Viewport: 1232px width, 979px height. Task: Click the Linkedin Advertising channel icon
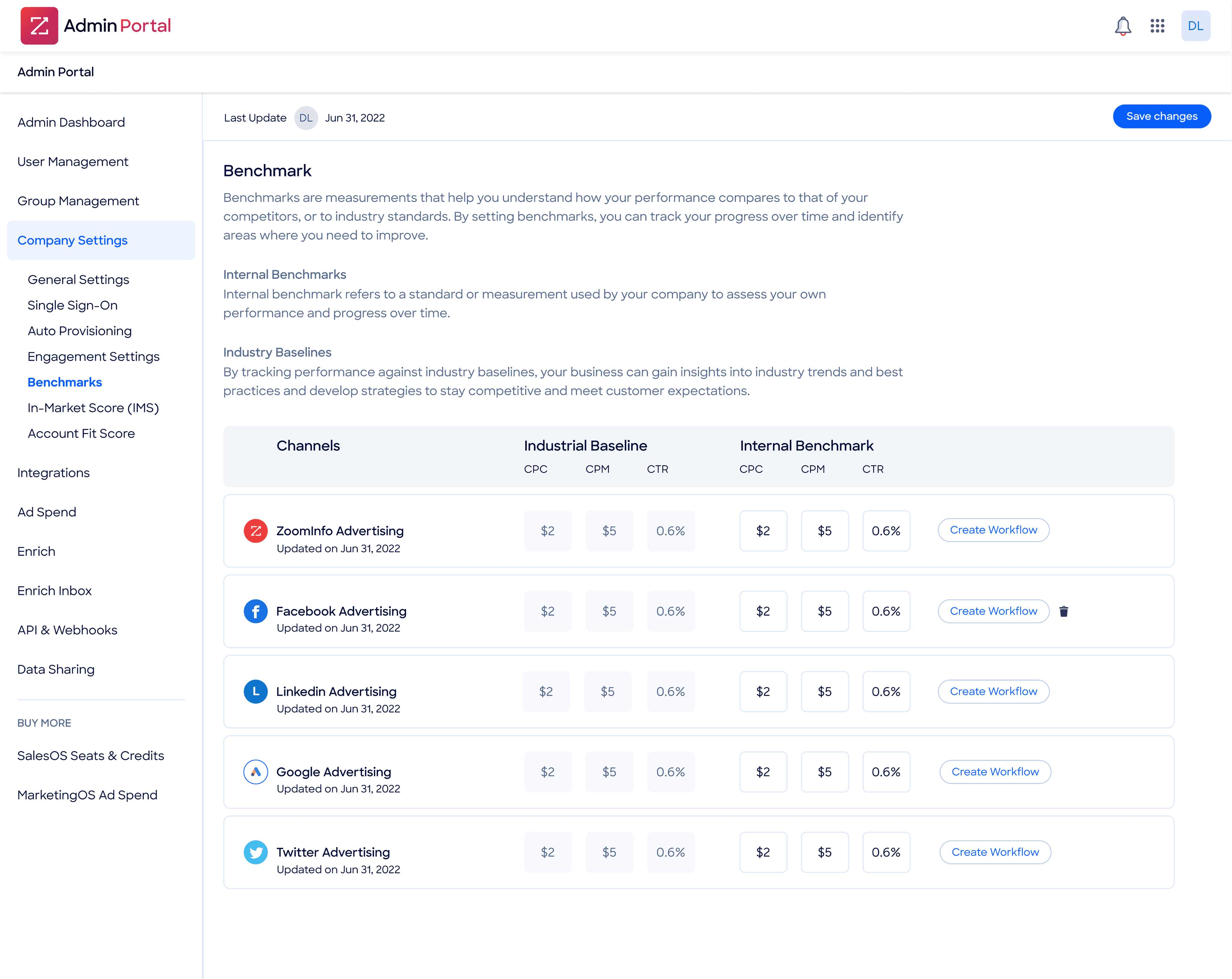[255, 692]
